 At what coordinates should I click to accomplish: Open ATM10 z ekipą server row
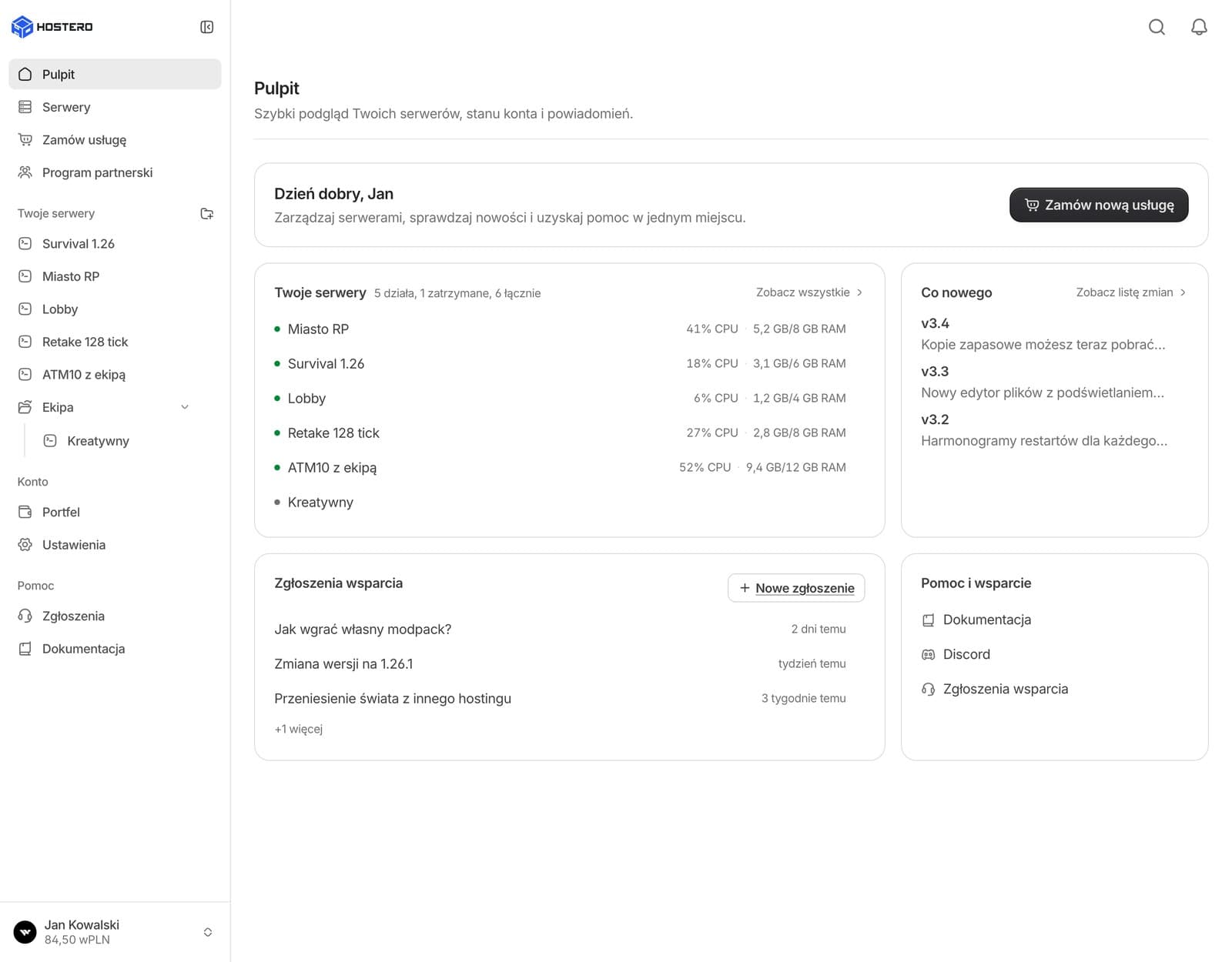coord(560,467)
